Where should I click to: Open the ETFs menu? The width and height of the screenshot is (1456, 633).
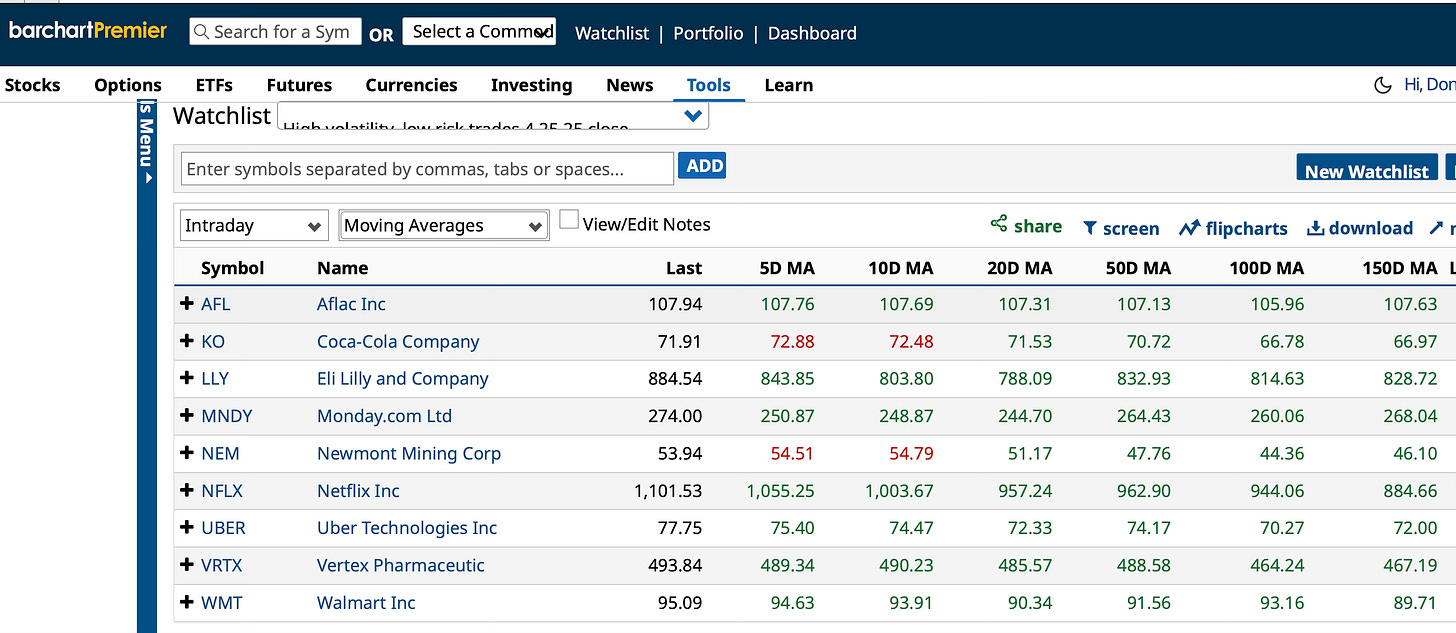pyautogui.click(x=214, y=85)
